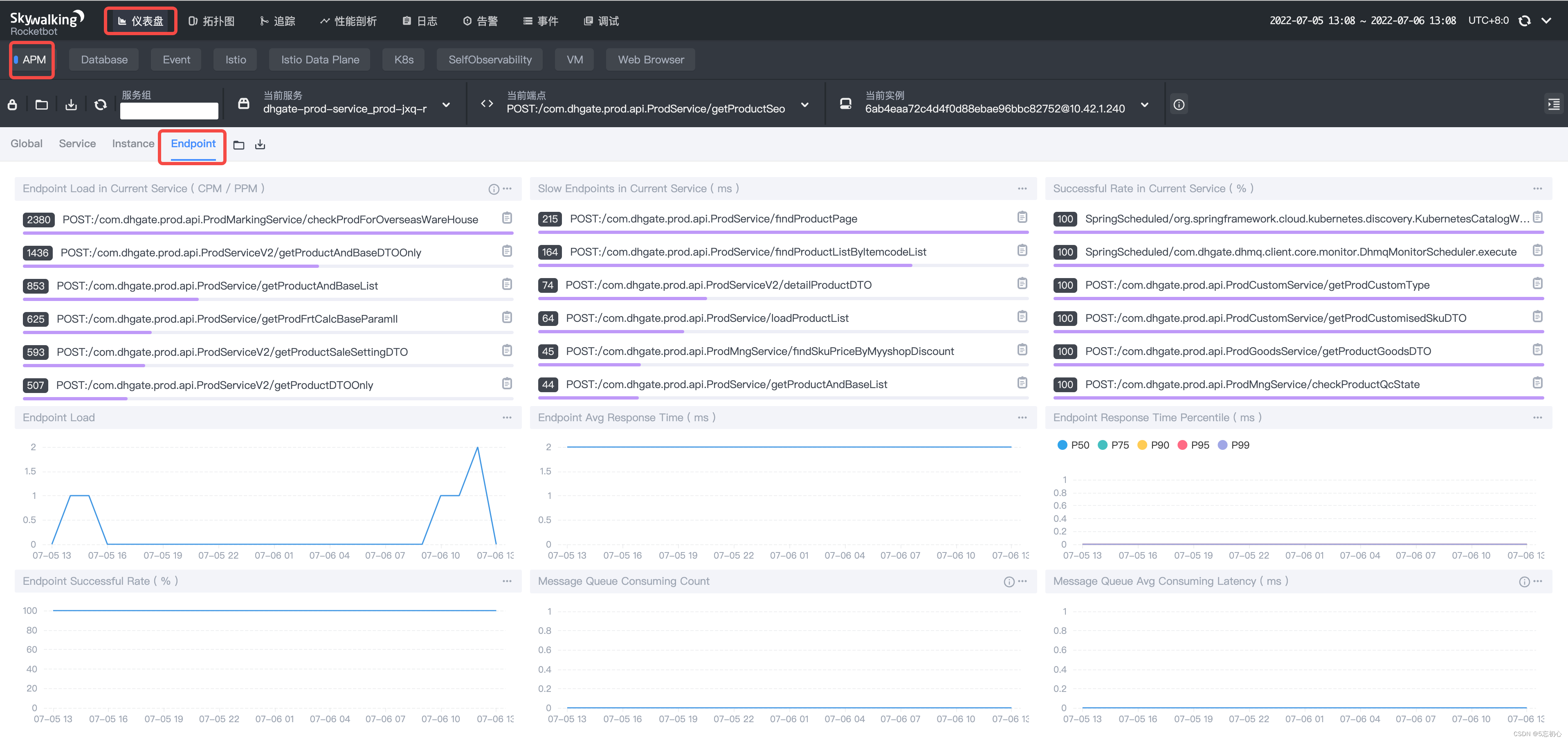1568x741 pixels.
Task: Select the K8s dashboard button
Action: tap(404, 60)
